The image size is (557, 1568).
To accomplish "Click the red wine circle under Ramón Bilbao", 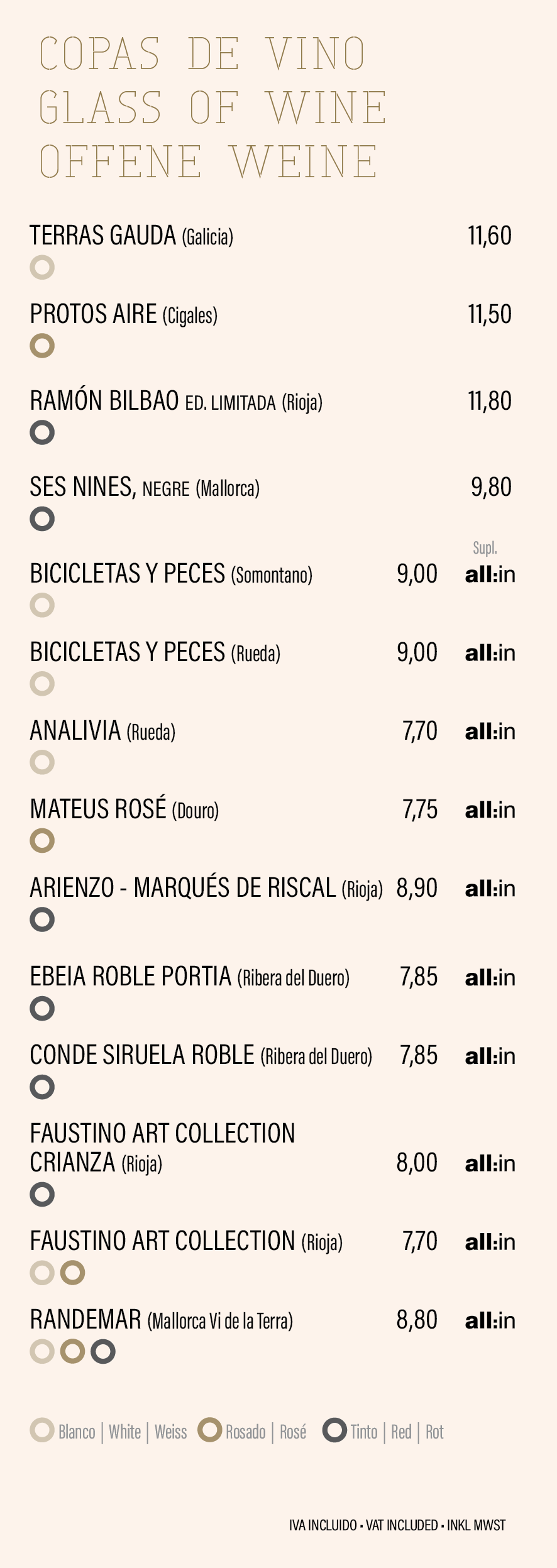I will 42,432.
